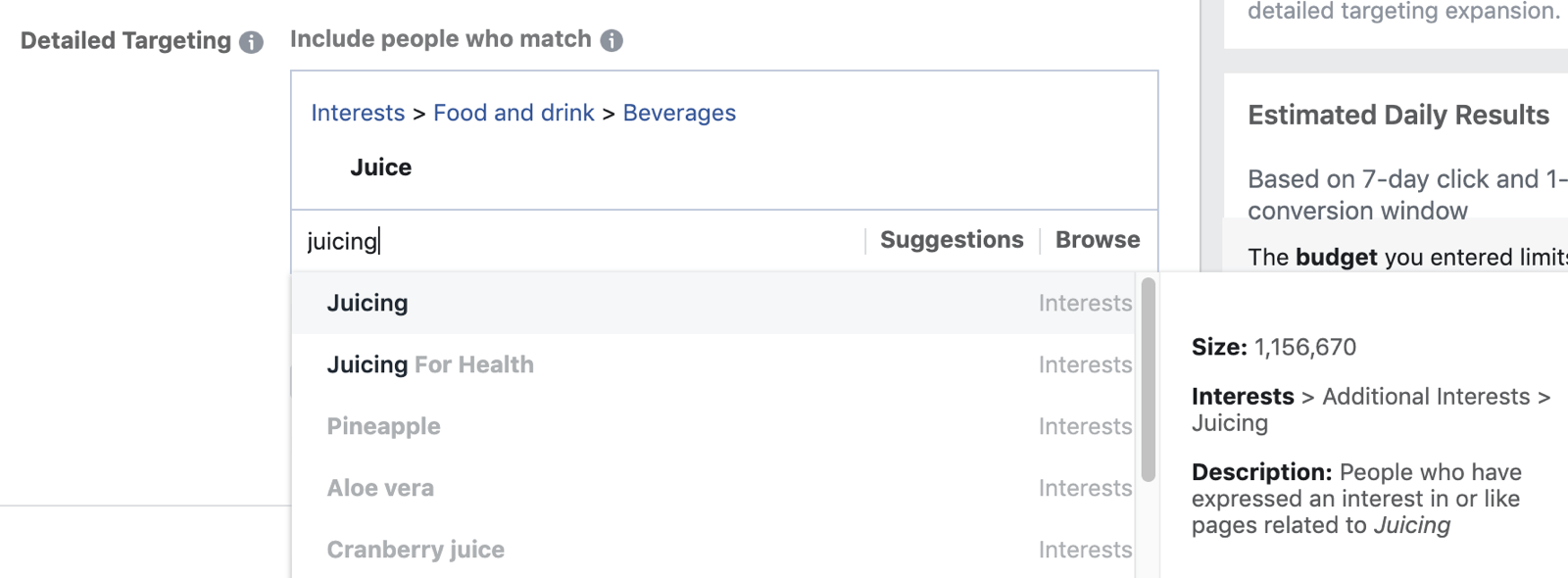
Task: Click the Detailed Targeting label
Action: [125, 41]
